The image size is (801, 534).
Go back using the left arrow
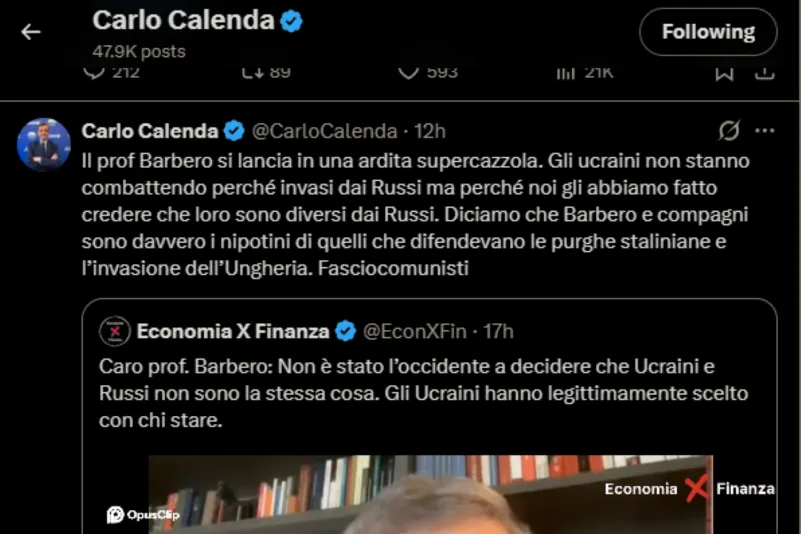31,32
